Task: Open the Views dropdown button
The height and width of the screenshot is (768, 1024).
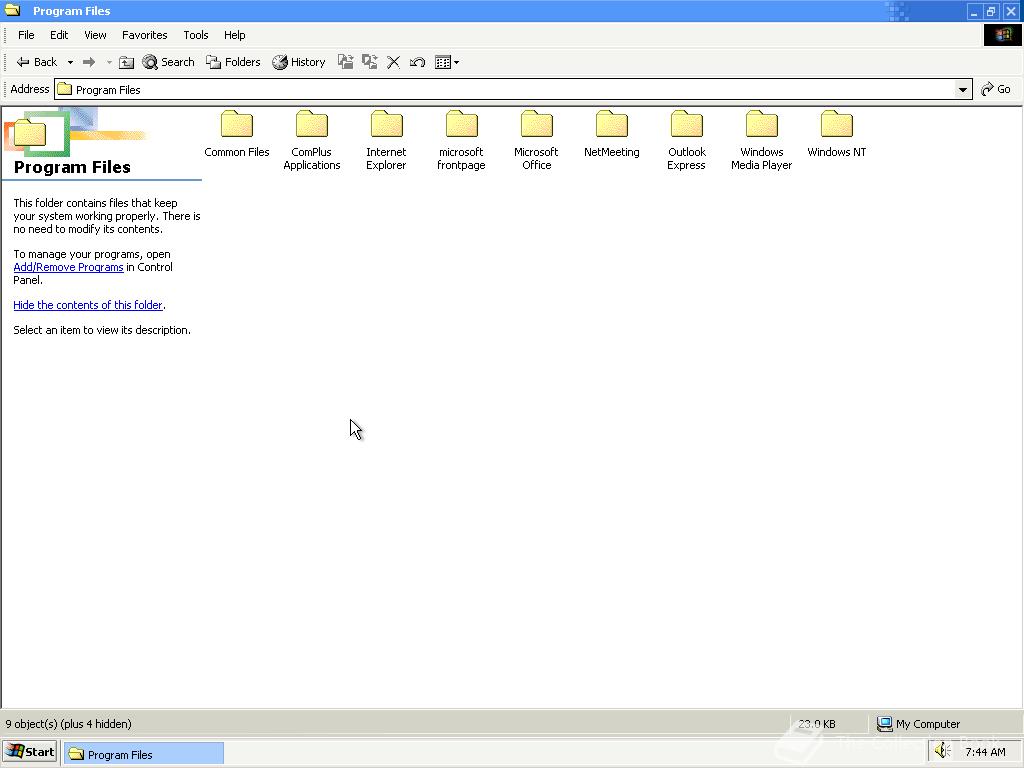Action: tap(447, 62)
